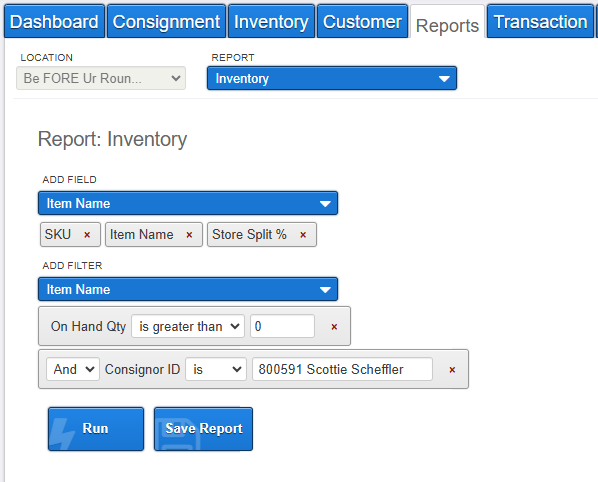Screen dimensions: 598x482
Task: Go to the Inventory tab
Action: tap(271, 21)
